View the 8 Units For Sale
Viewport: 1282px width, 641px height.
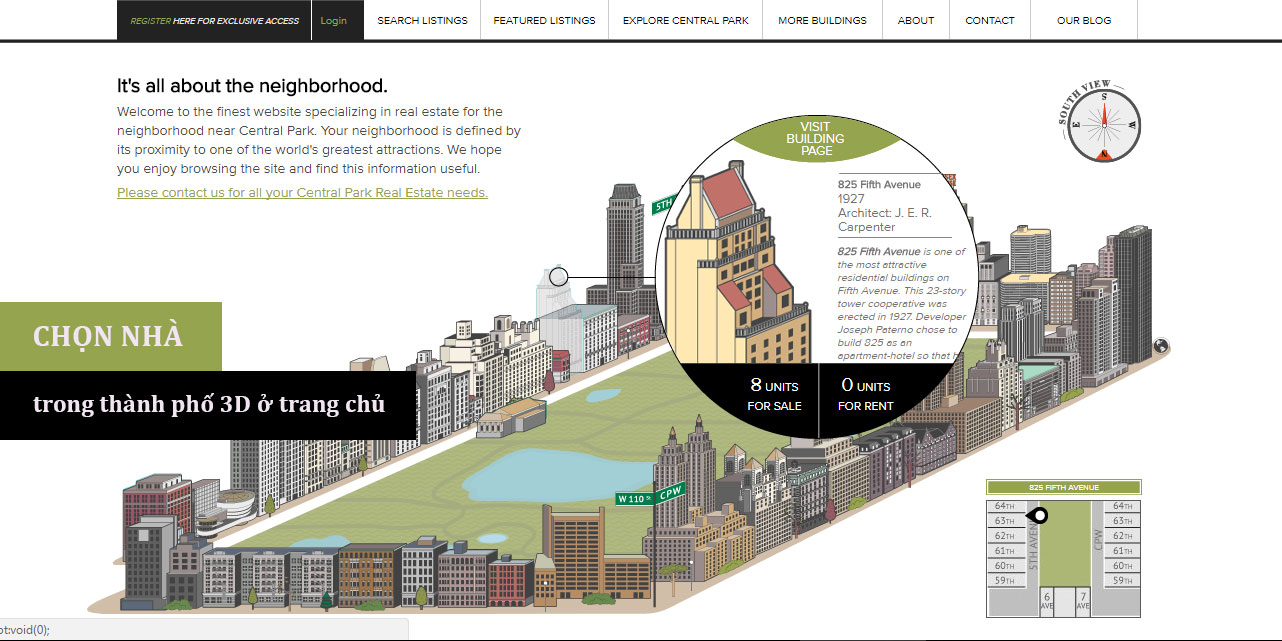coord(774,395)
